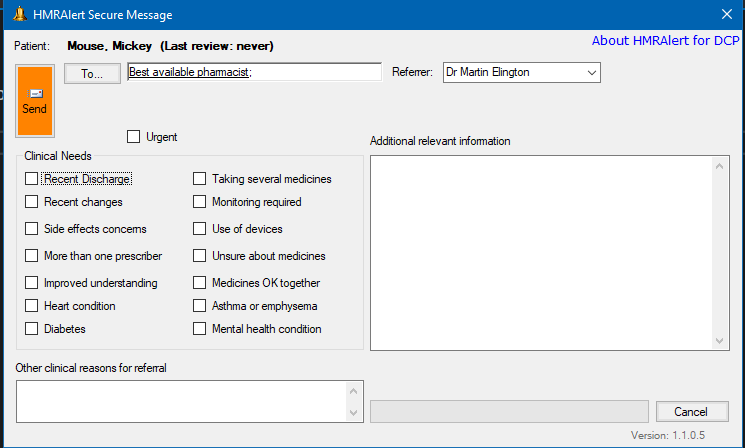This screenshot has width=745, height=448.
Task: Click the orange Send envelope button
Action: tap(34, 101)
